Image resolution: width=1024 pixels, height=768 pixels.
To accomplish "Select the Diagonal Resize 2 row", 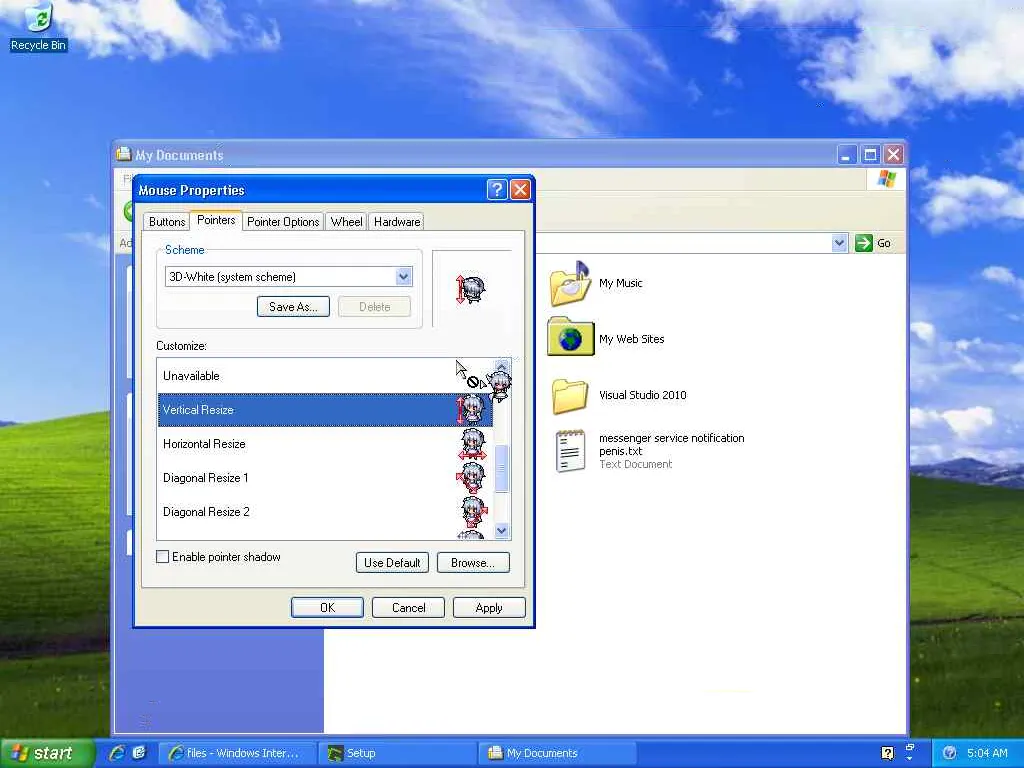I will [325, 512].
